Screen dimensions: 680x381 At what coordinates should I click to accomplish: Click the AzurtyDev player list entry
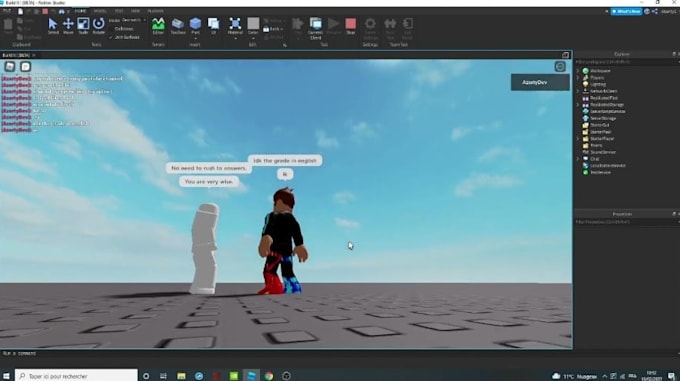click(x=540, y=82)
